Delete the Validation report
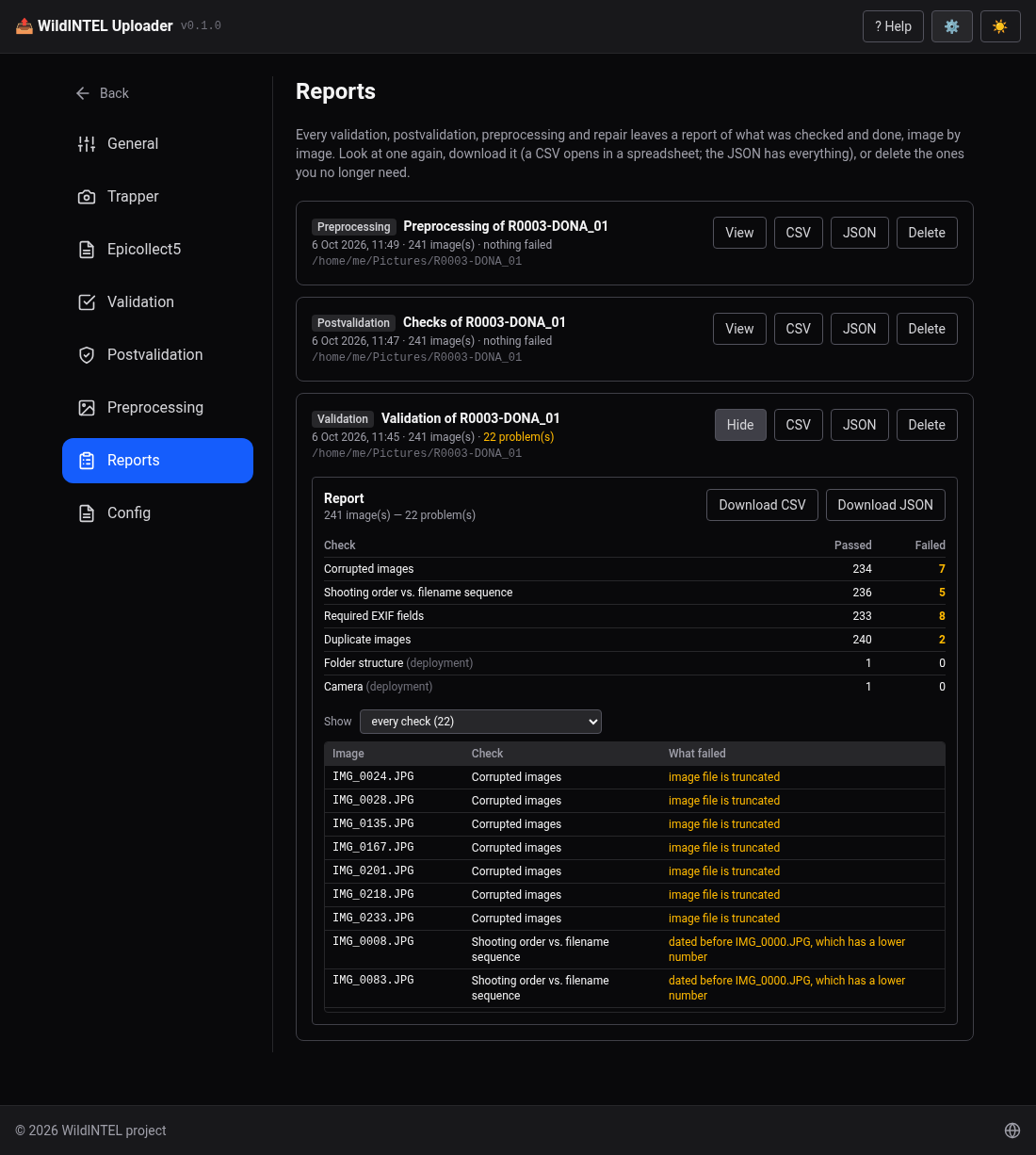 tap(927, 425)
